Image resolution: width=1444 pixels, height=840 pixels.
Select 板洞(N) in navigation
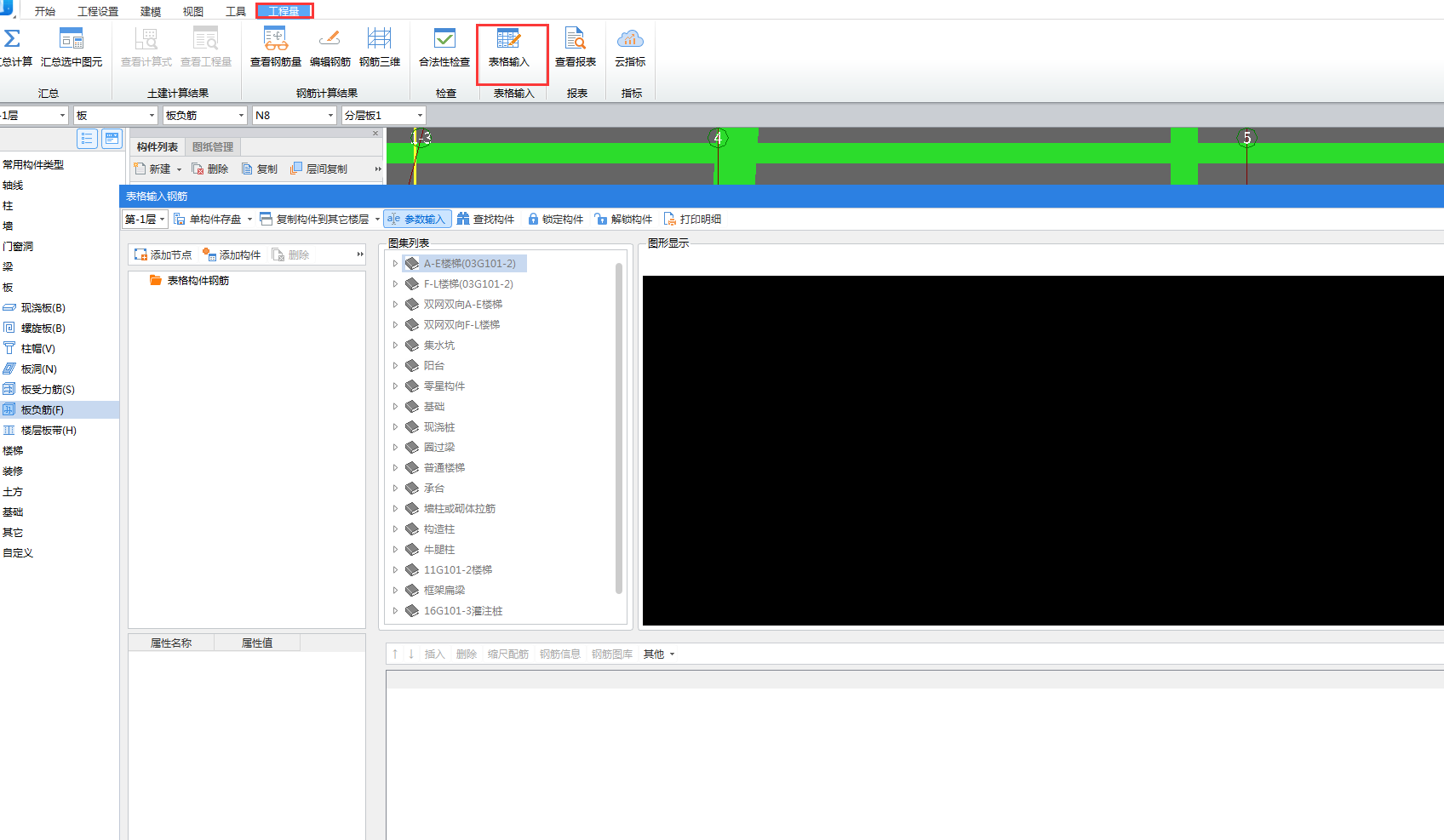coord(38,369)
